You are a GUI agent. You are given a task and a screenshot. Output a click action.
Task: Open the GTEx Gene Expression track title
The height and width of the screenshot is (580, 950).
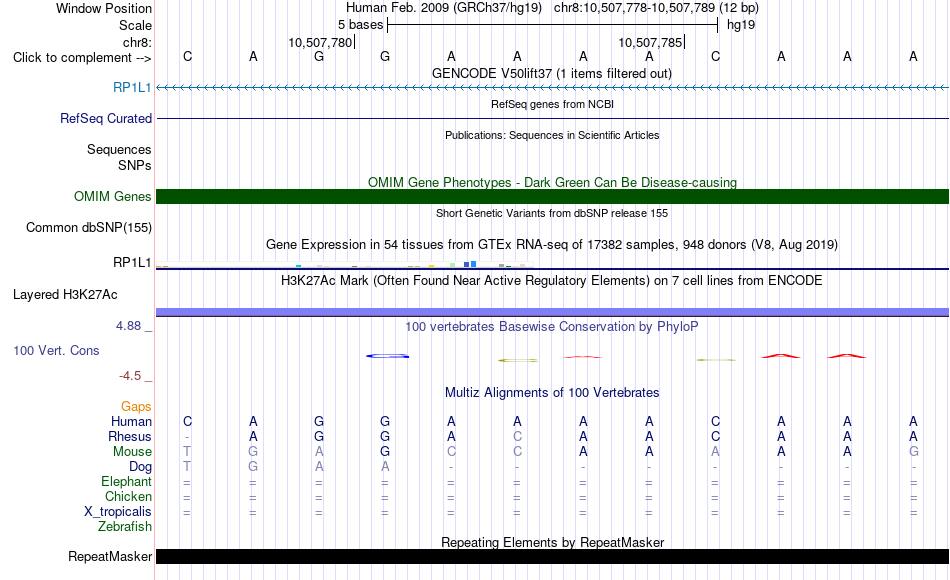(552, 245)
